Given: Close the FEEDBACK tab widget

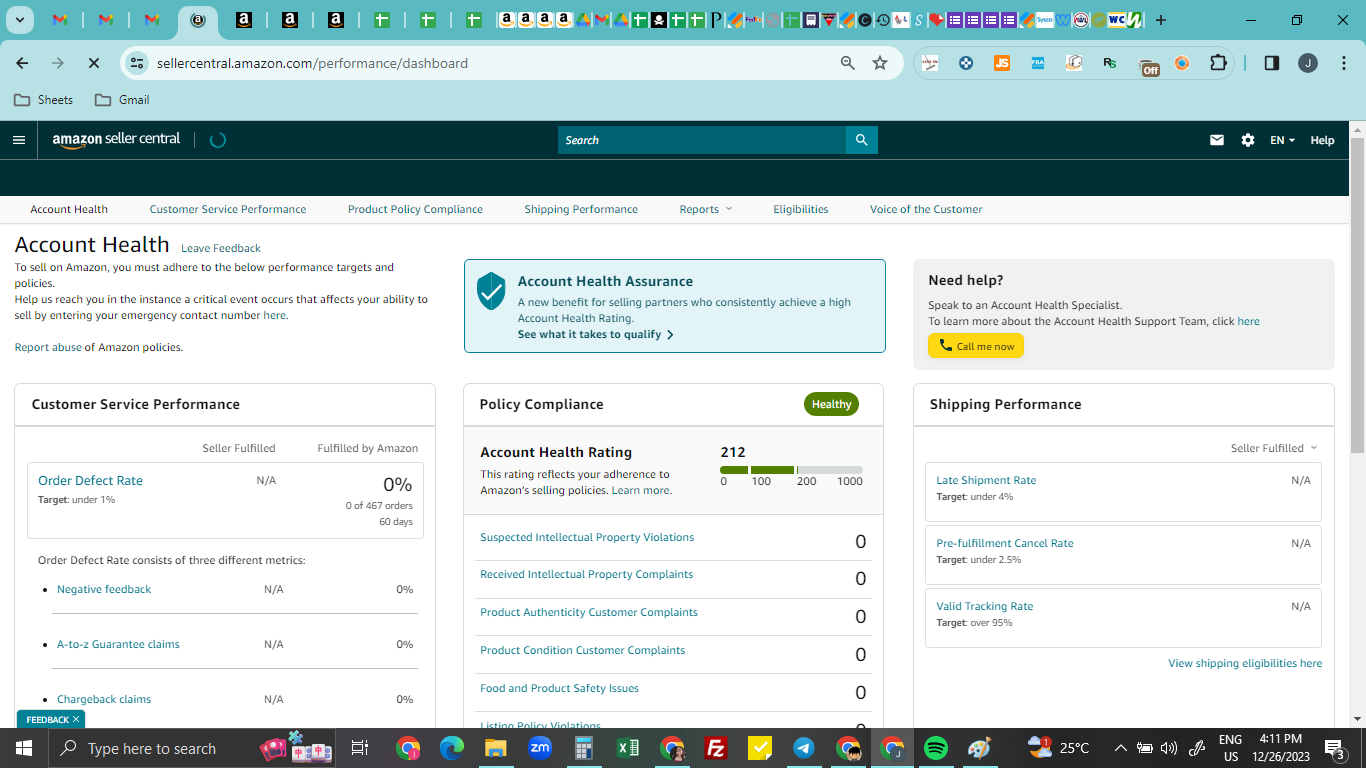Looking at the screenshot, I should tap(75, 719).
